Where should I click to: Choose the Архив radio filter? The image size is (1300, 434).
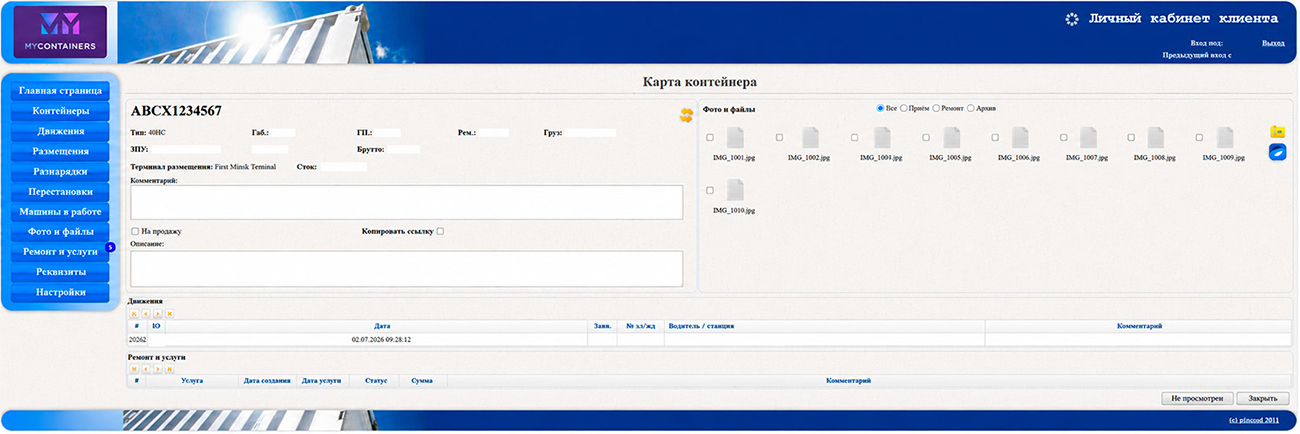point(971,108)
